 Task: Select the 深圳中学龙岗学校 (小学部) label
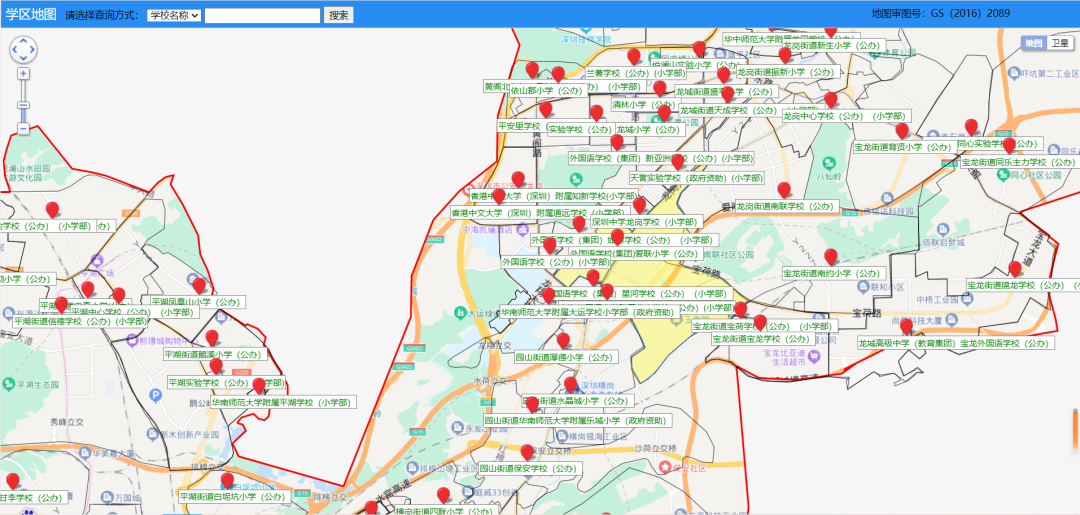point(645,222)
